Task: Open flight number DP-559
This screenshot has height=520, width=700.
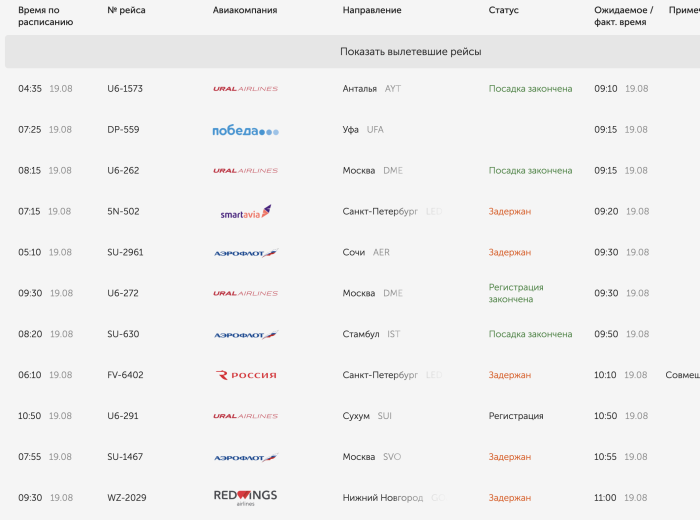Action: point(123,129)
